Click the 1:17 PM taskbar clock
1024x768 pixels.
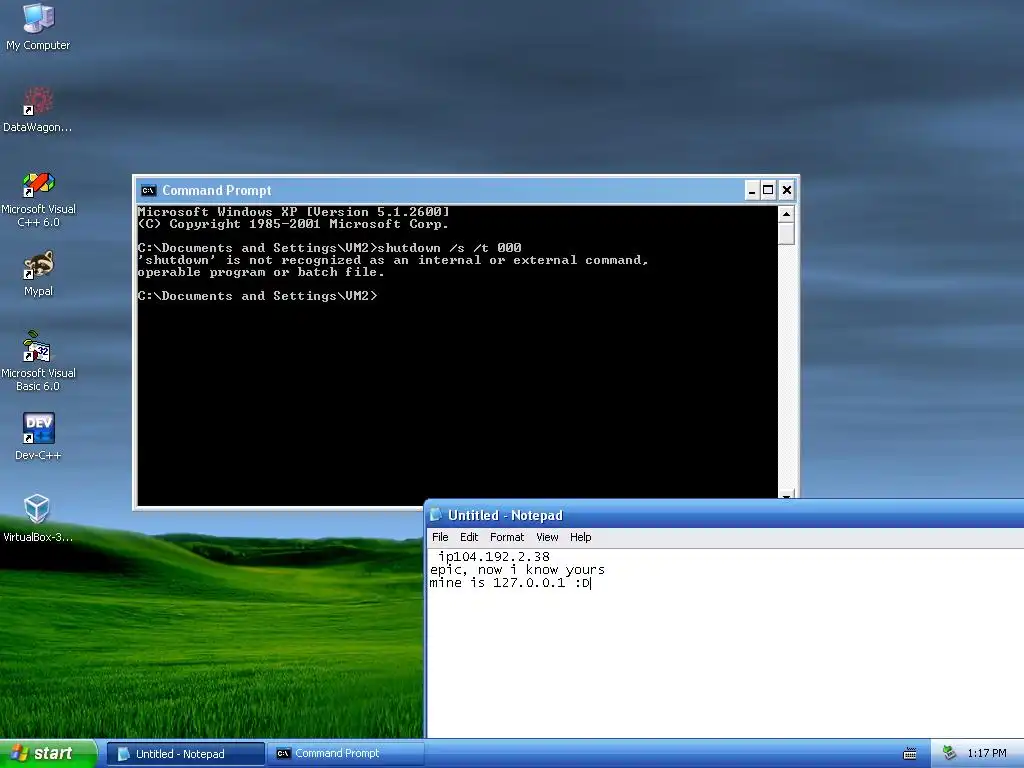pos(987,754)
